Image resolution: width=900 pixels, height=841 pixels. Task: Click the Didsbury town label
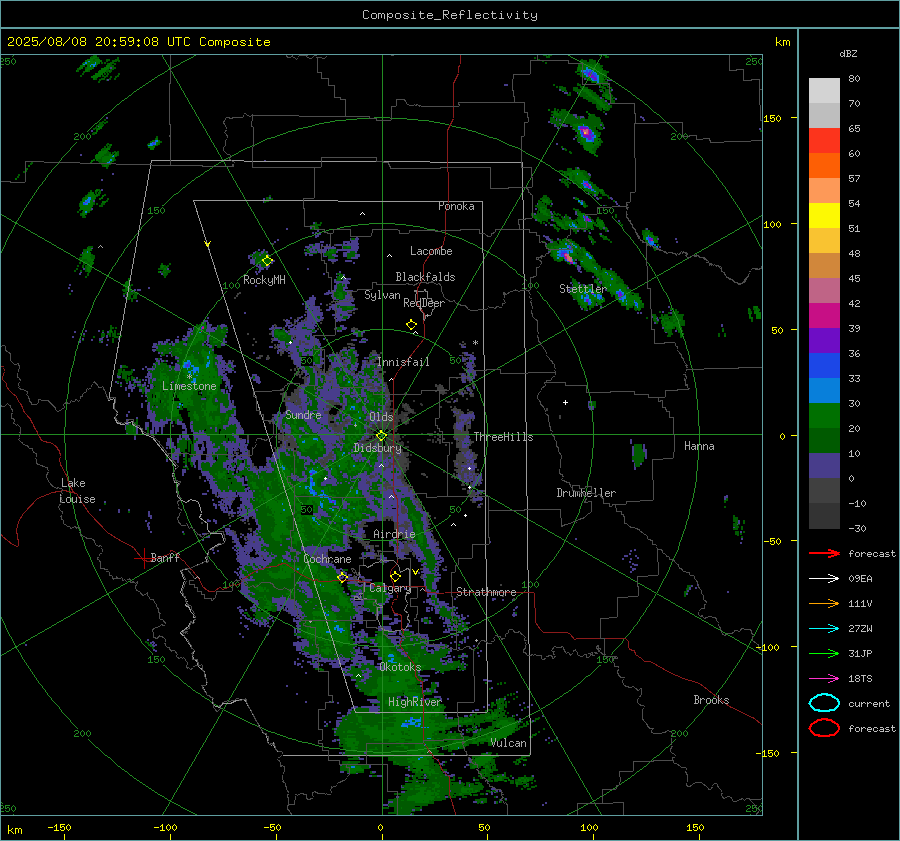[378, 448]
